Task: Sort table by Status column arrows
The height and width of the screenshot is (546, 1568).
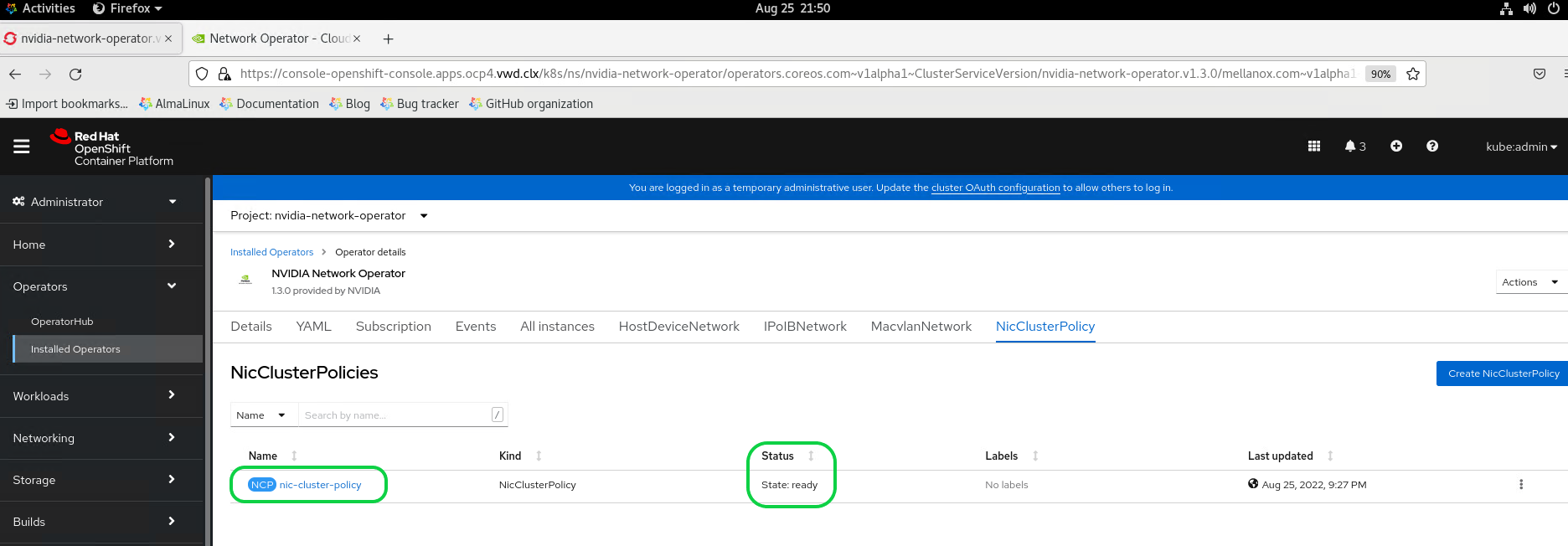Action: (x=811, y=456)
